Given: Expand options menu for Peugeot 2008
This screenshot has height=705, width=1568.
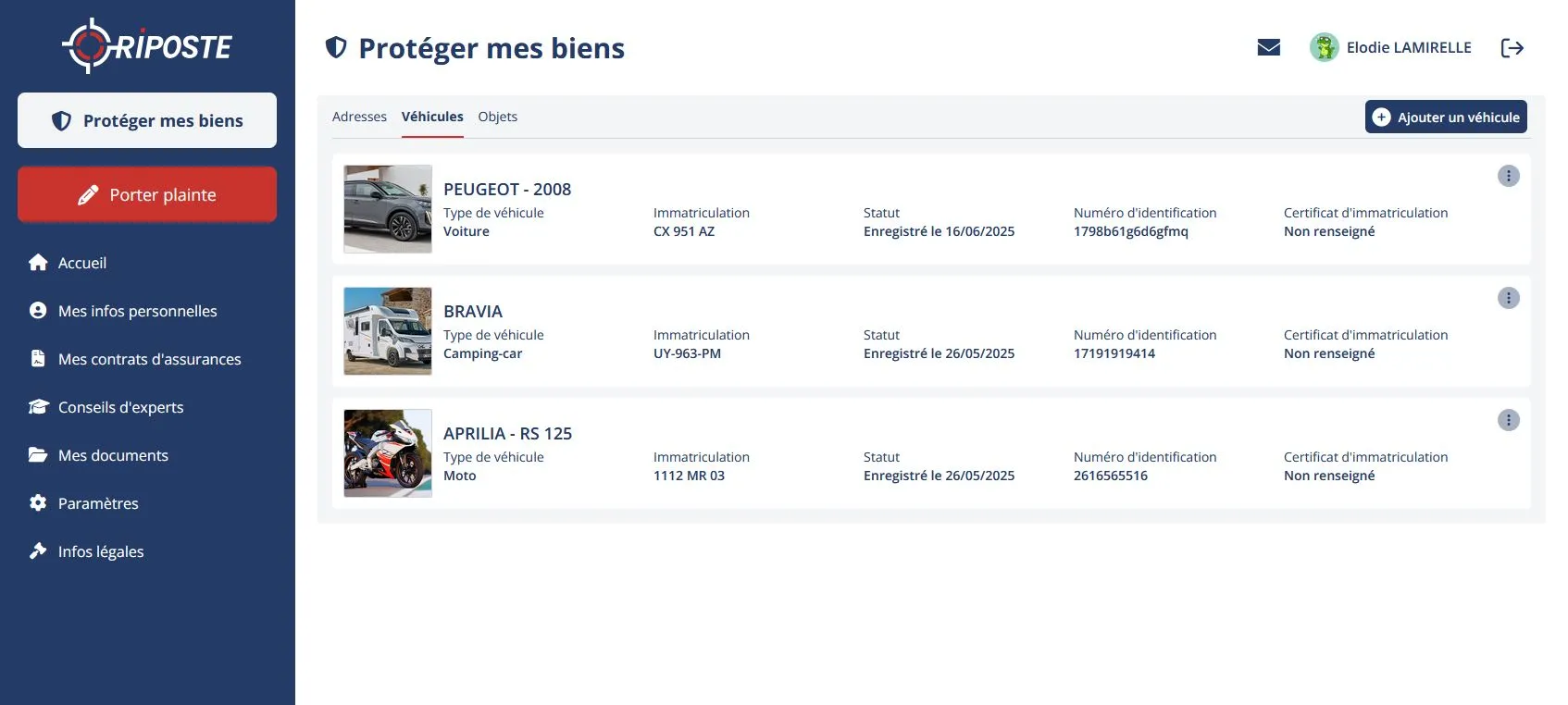Looking at the screenshot, I should point(1508,176).
